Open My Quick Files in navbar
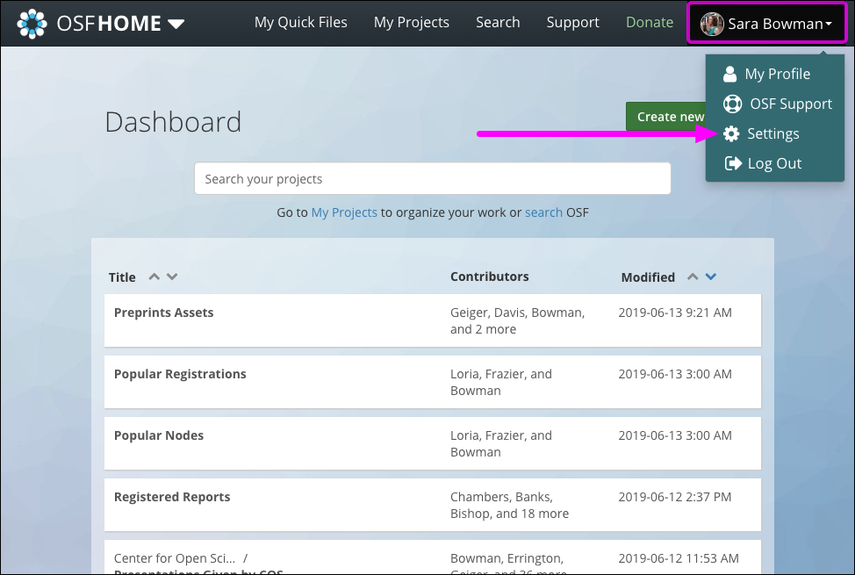This screenshot has width=855, height=575. (x=300, y=22)
